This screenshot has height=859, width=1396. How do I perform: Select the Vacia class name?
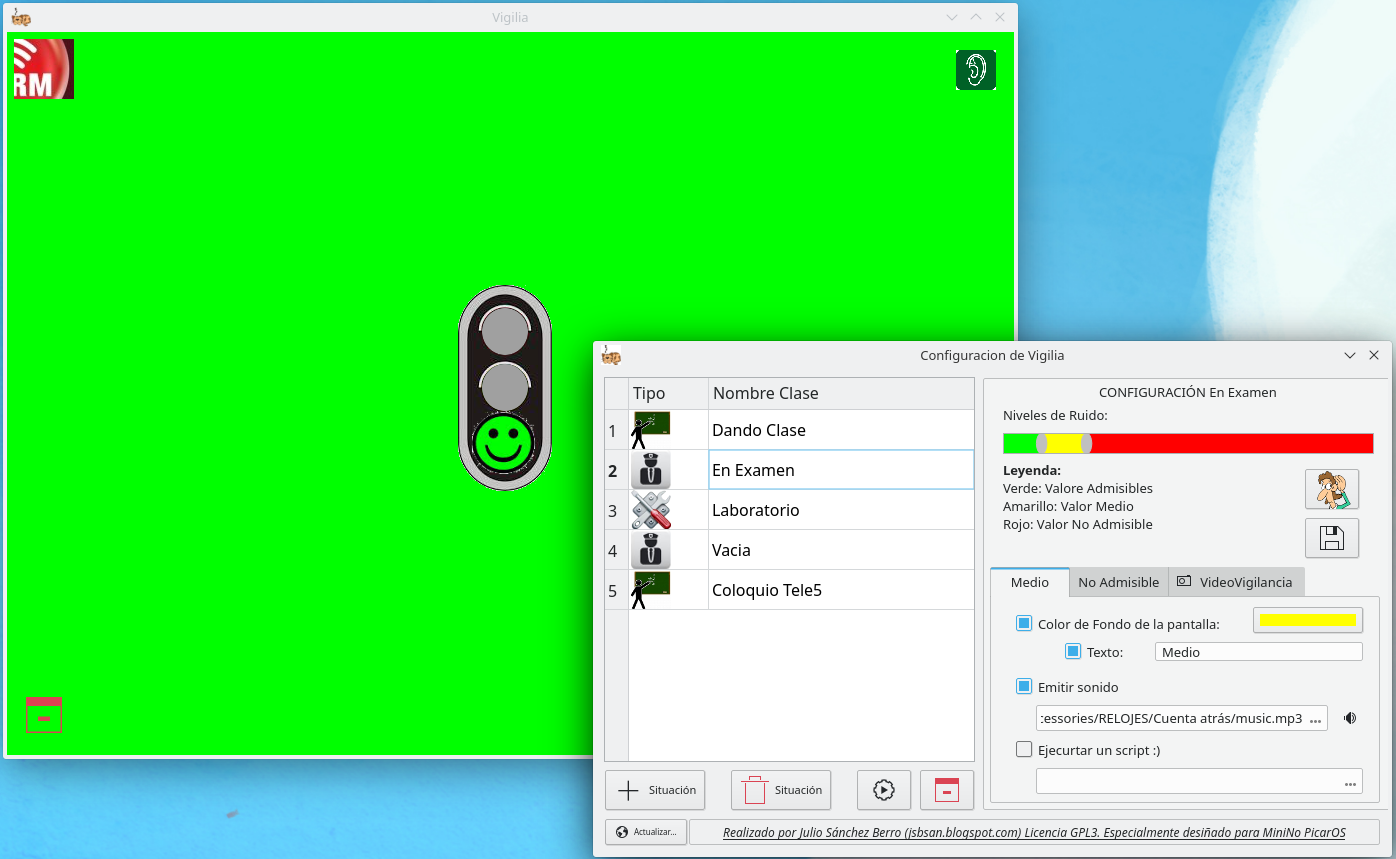(841, 550)
